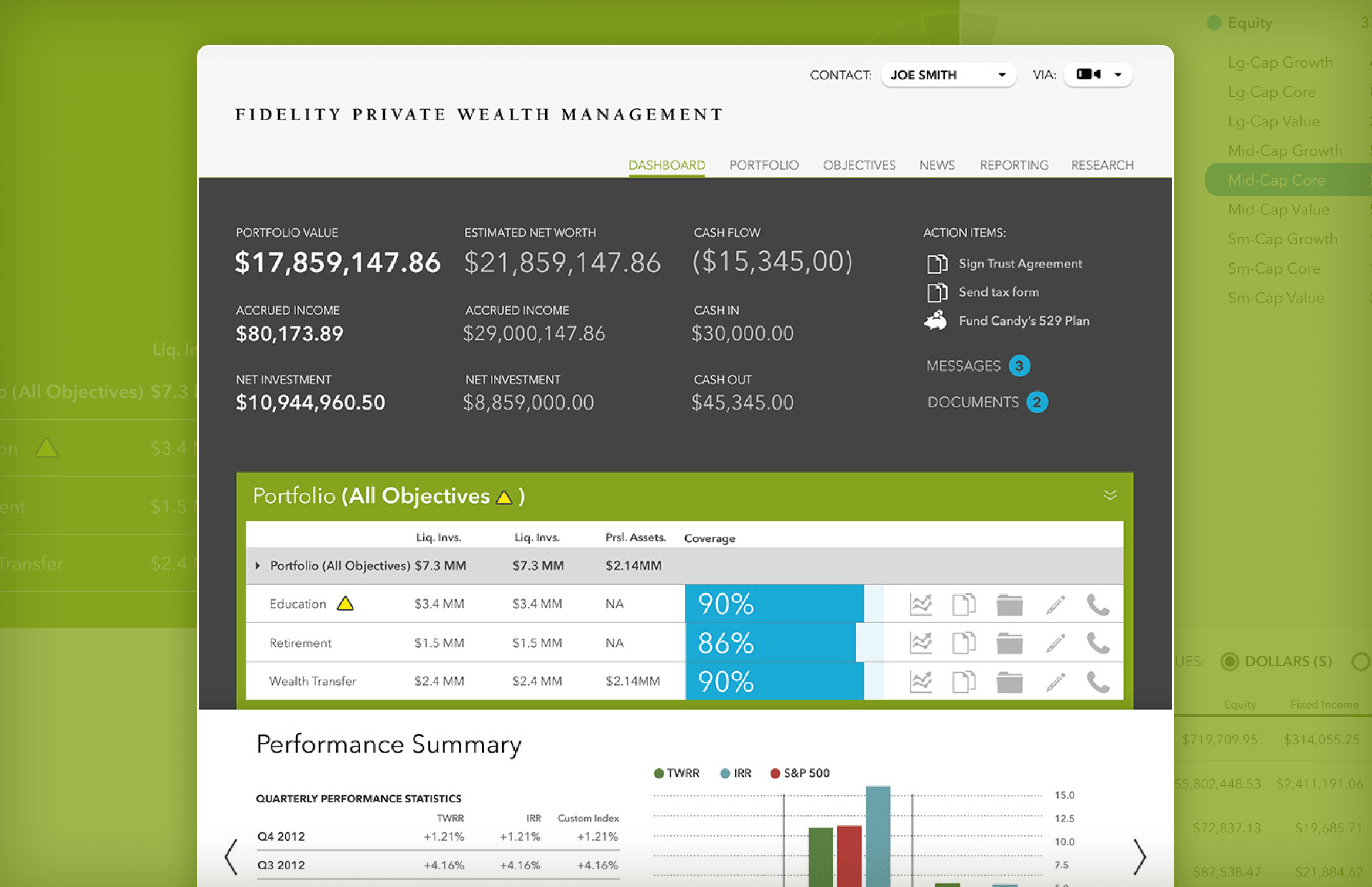Screen dimensions: 1372x887
Task: Click the phone icon on the Retirement row
Action: [x=1099, y=642]
